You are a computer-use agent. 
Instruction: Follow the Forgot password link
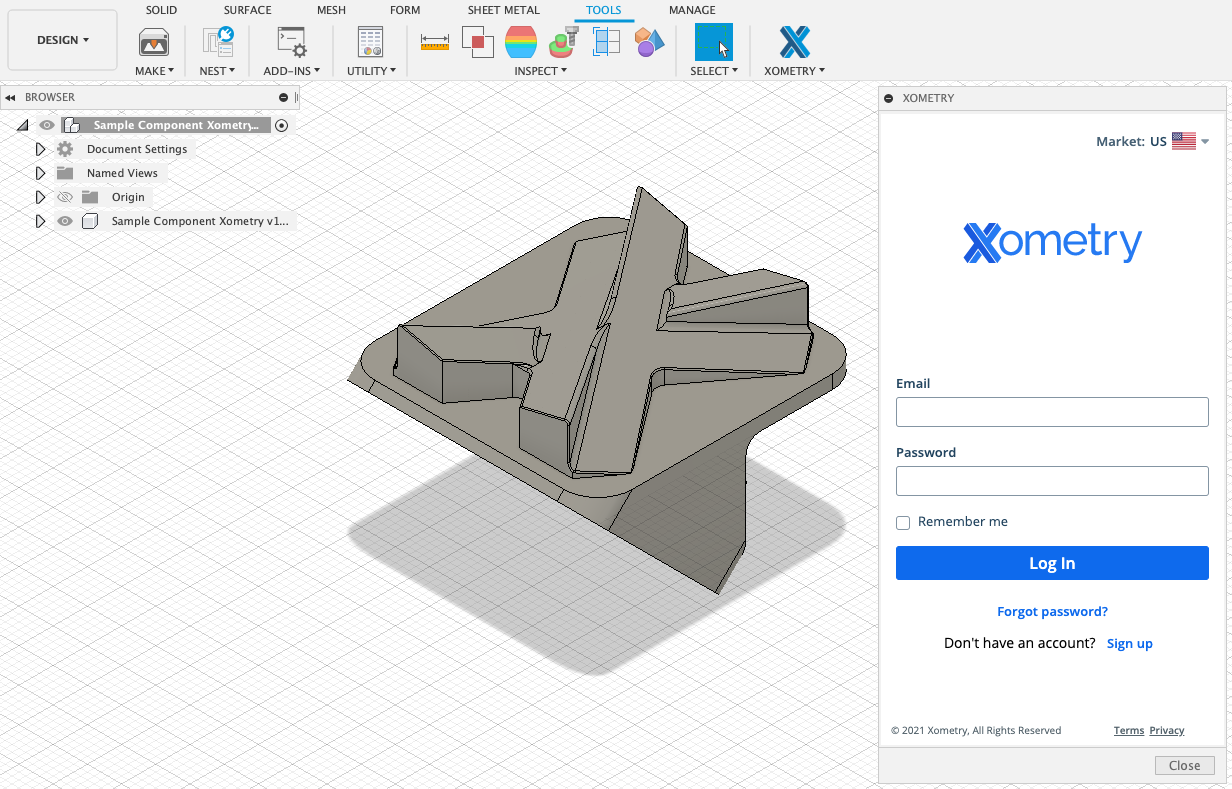coord(1052,612)
